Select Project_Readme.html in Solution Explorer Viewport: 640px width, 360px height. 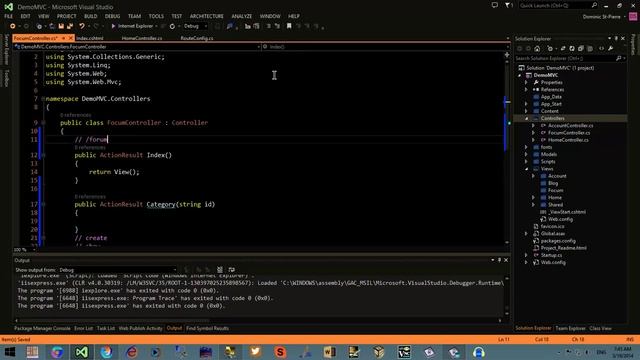pyautogui.click(x=563, y=248)
